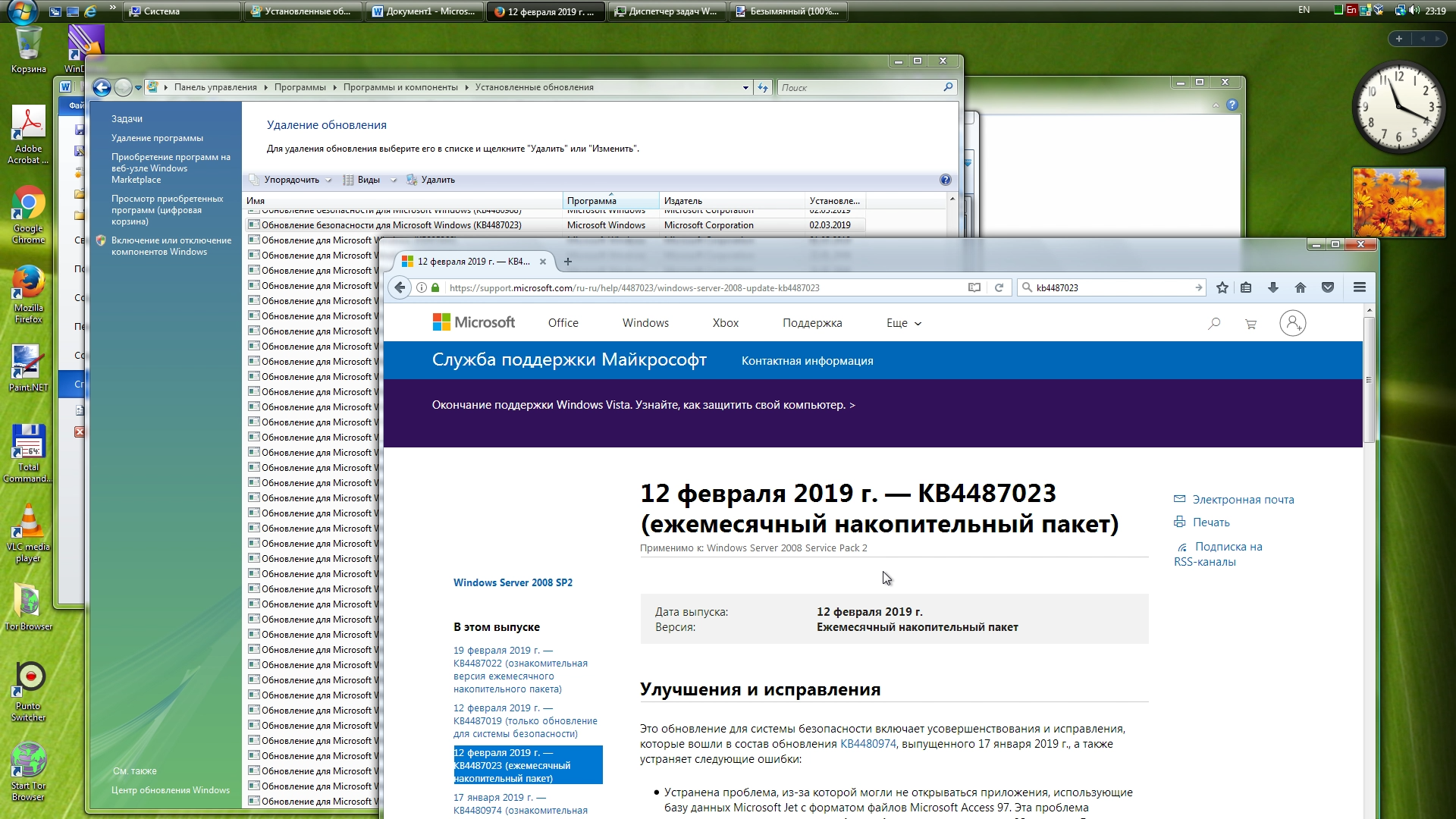Select the KB4487023 Firefox tab
This screenshot has height=819, width=1456.
click(474, 262)
